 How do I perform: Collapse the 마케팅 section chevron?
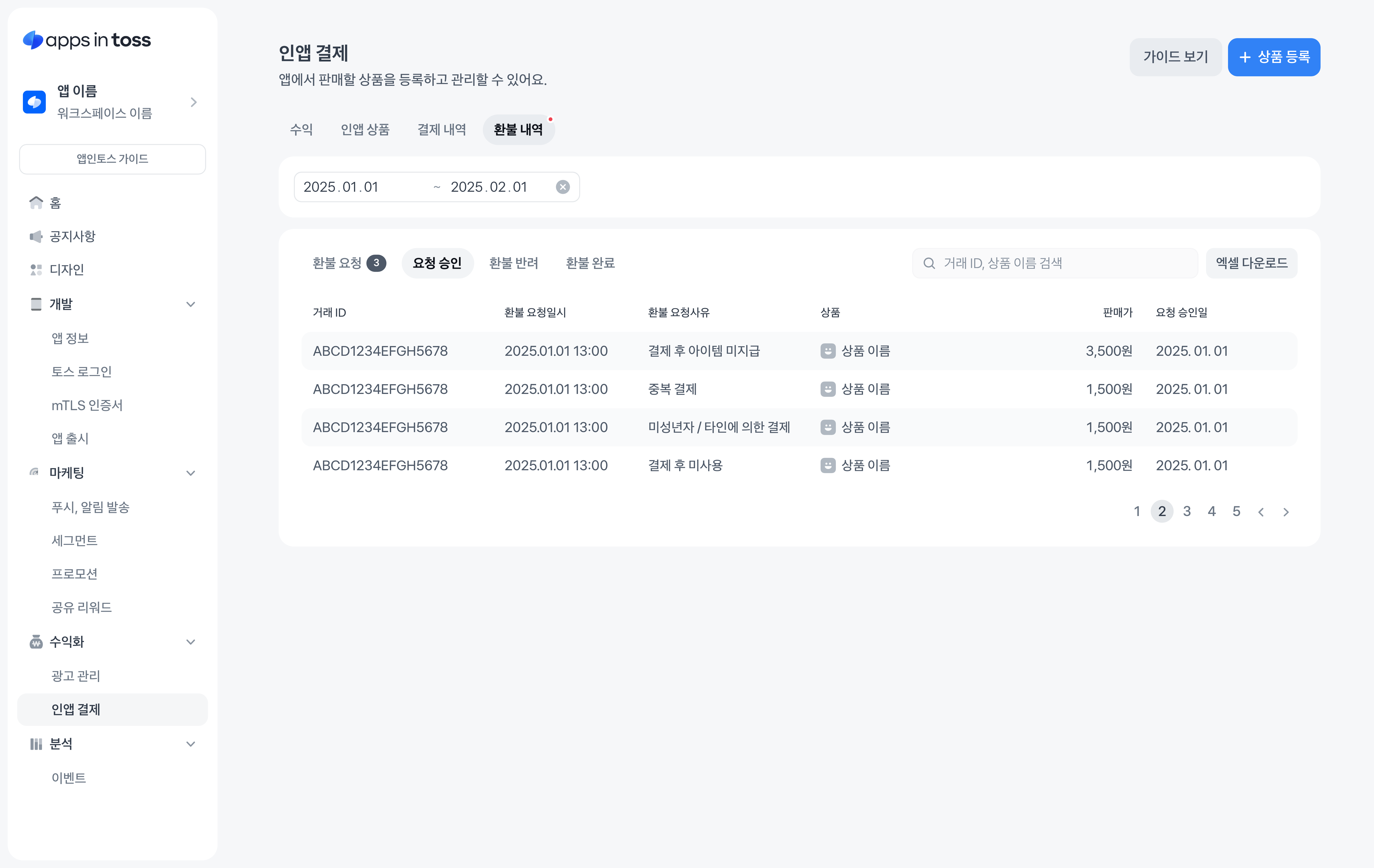coord(191,473)
